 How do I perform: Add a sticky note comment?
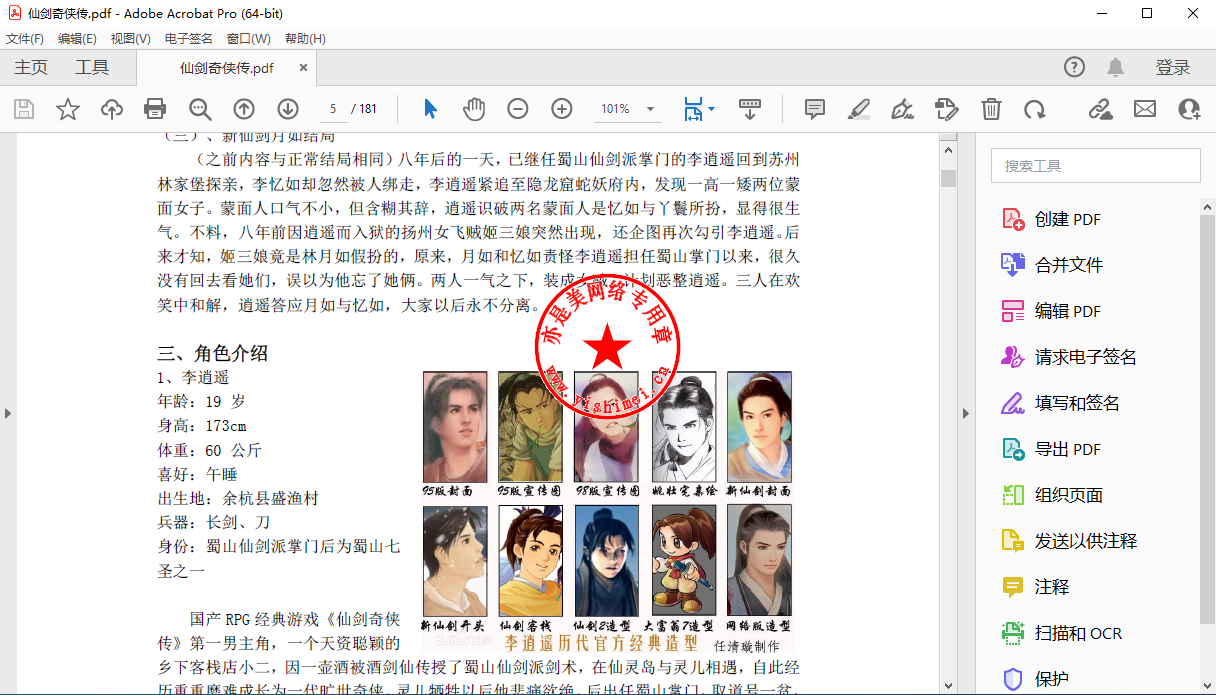pyautogui.click(x=815, y=109)
